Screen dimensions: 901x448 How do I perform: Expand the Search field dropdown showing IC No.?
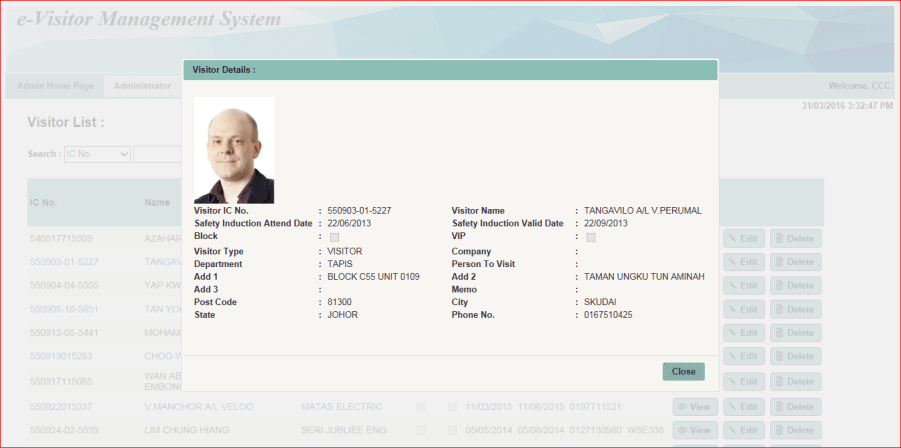tap(98, 154)
